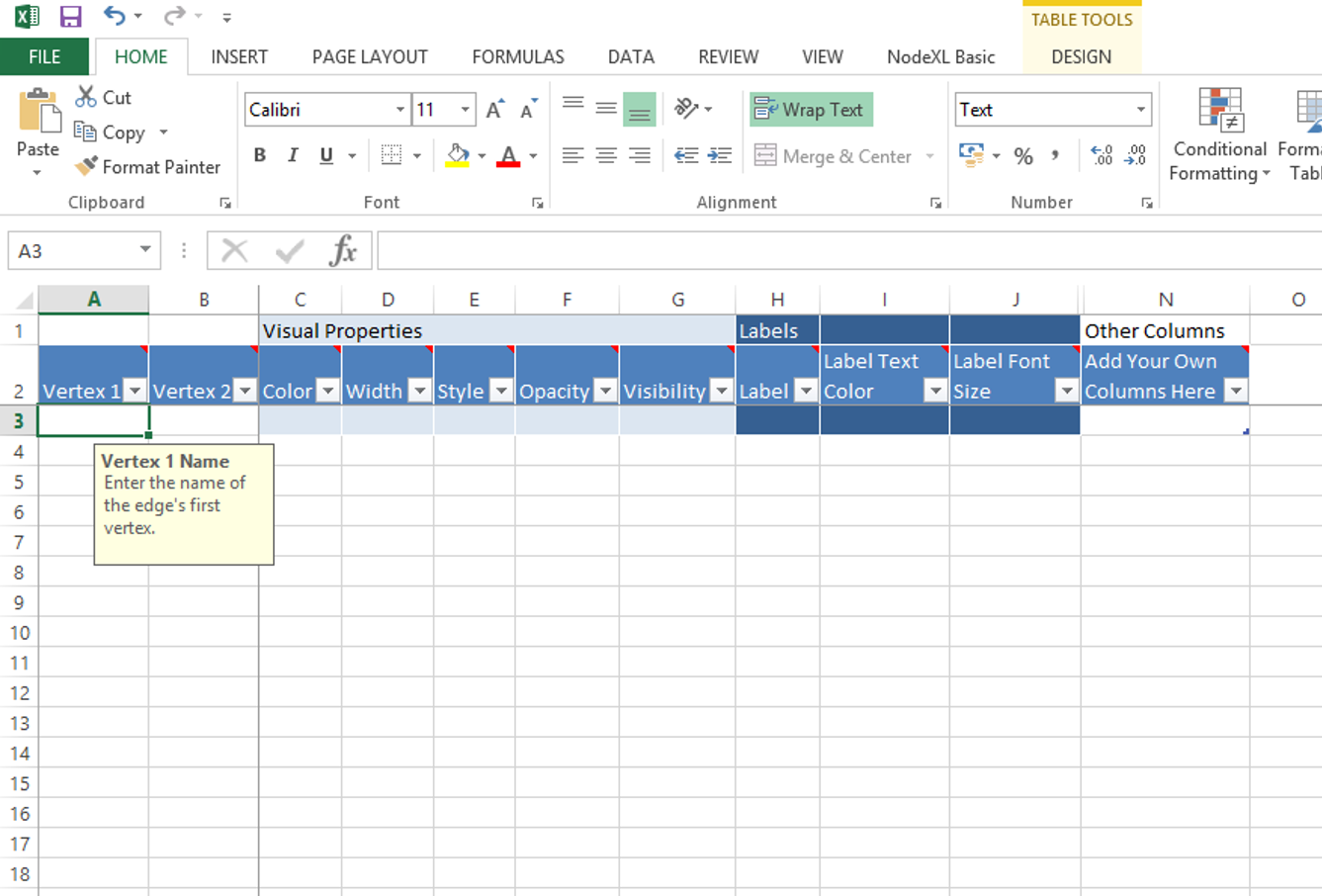Apply bold formatting
The width and height of the screenshot is (1322, 896).
(x=259, y=154)
